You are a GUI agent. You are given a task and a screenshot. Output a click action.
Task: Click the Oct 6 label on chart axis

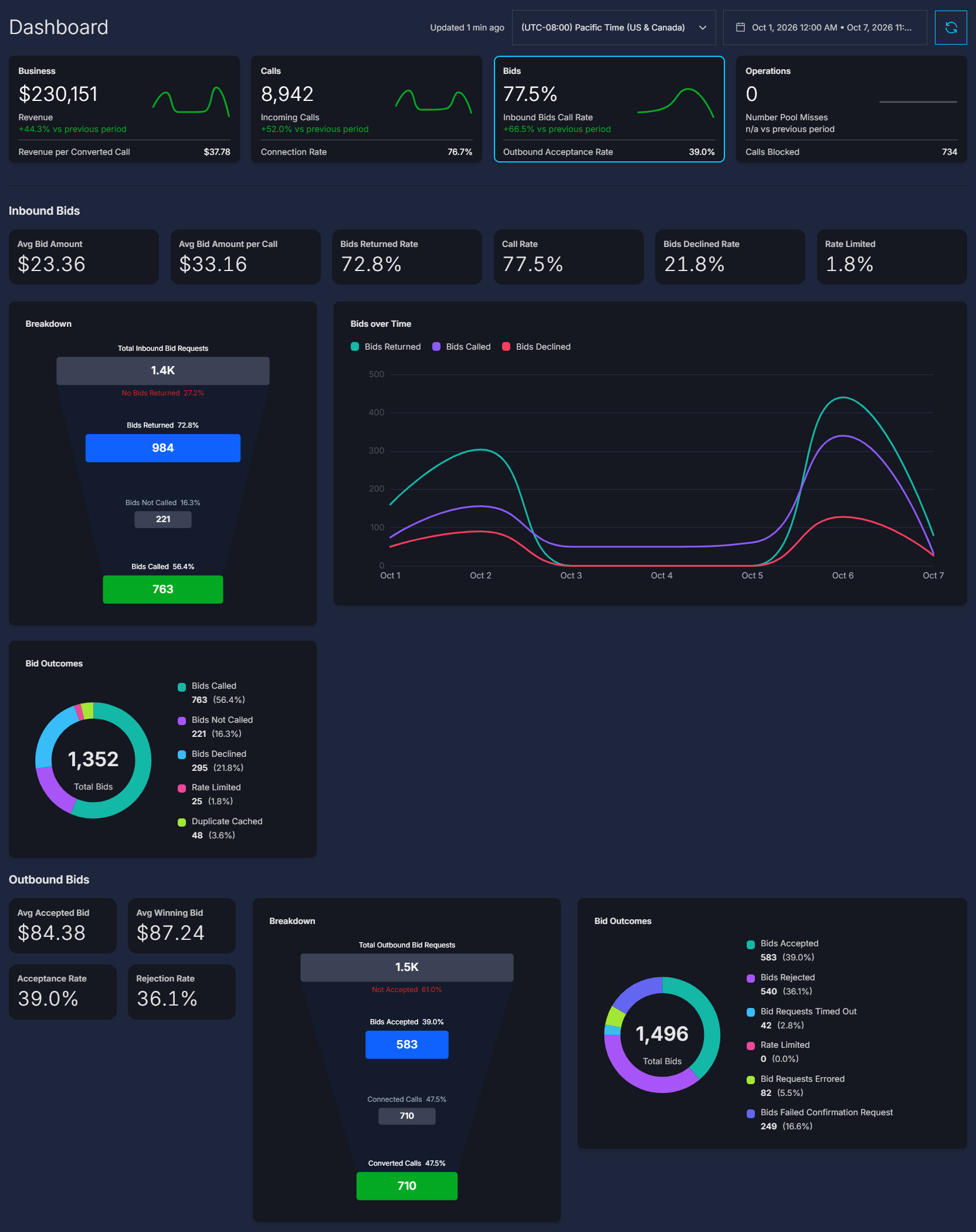click(843, 576)
